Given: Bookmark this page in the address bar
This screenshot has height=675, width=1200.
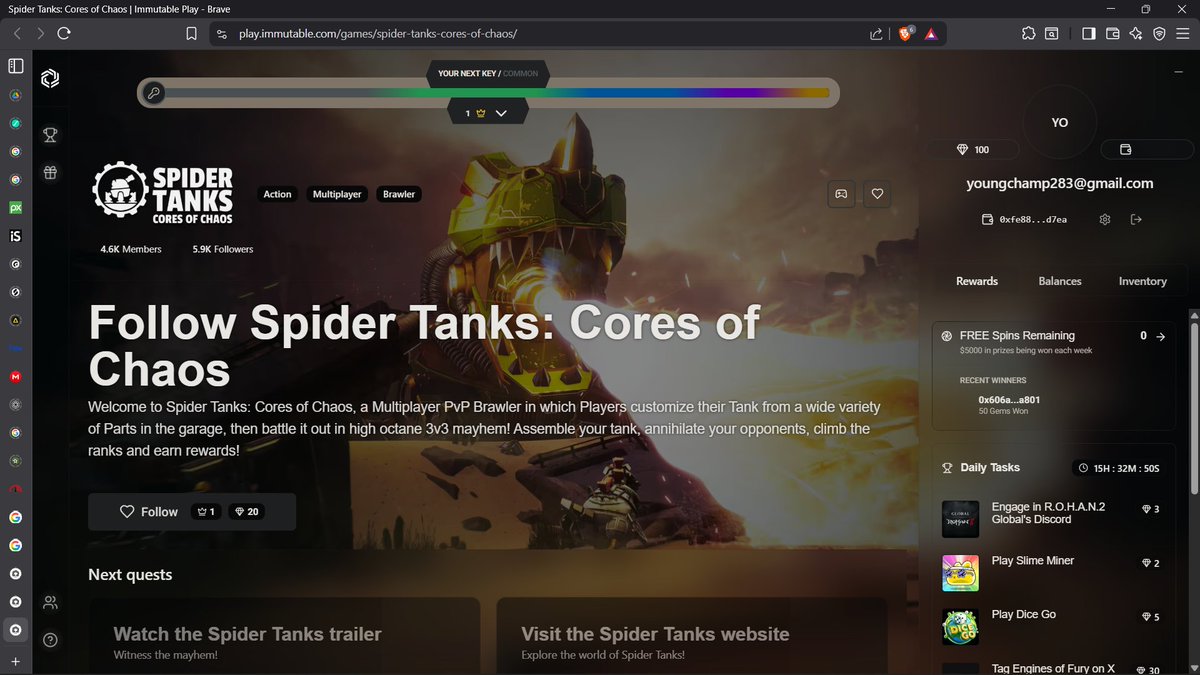Looking at the screenshot, I should pyautogui.click(x=191, y=33).
